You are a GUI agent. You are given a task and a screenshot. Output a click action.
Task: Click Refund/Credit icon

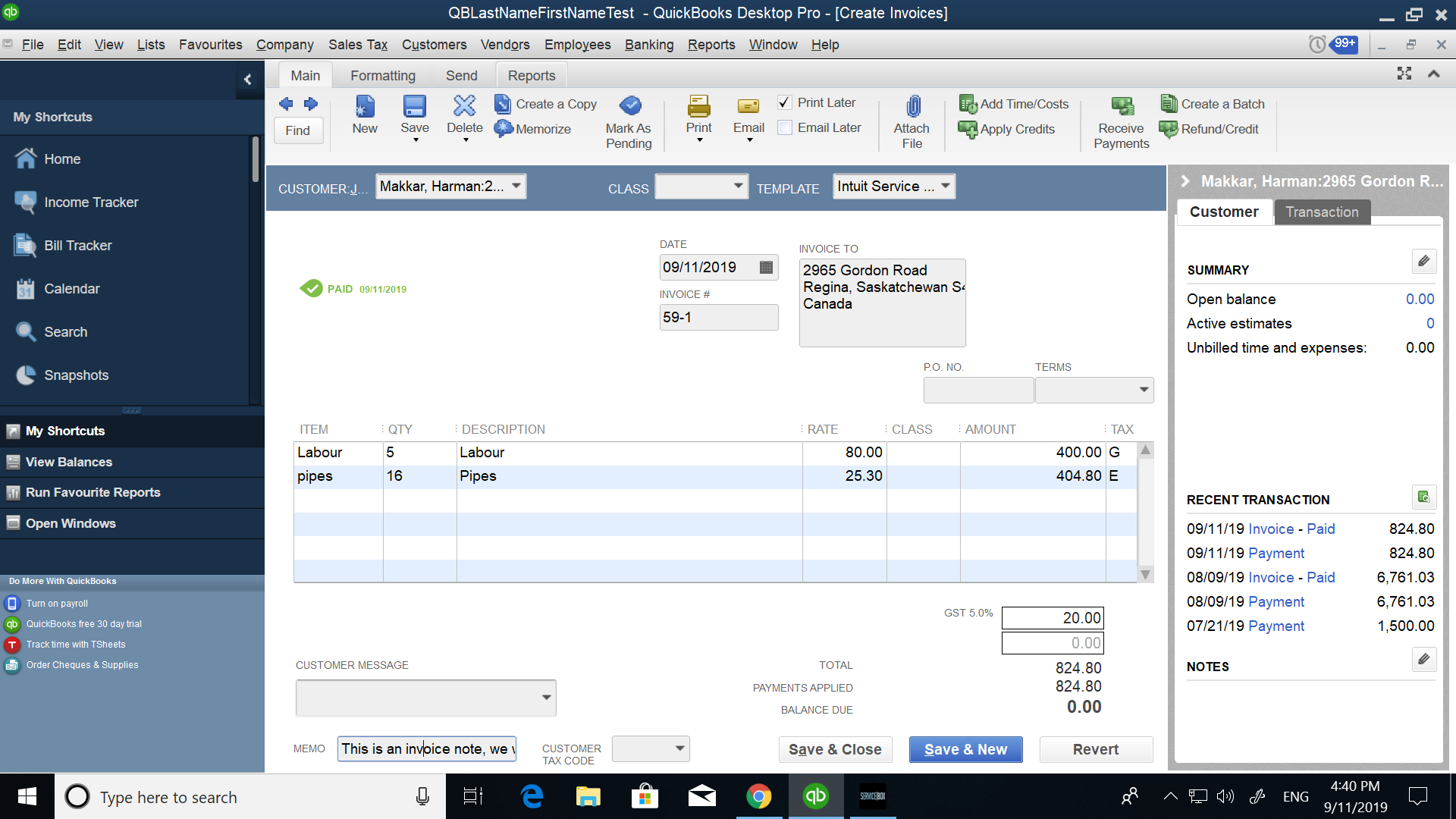(x=1169, y=130)
